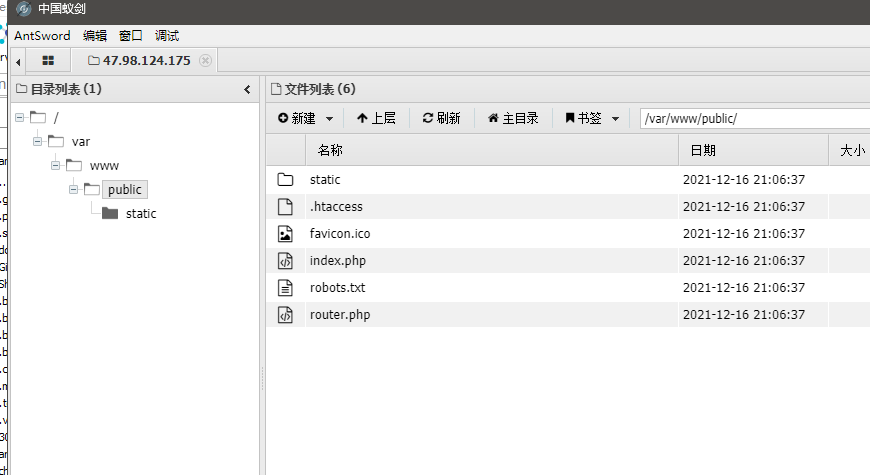Viewport: 870px width, 475px height.
Task: Select the favicon.ico image file icon
Action: coord(285,234)
